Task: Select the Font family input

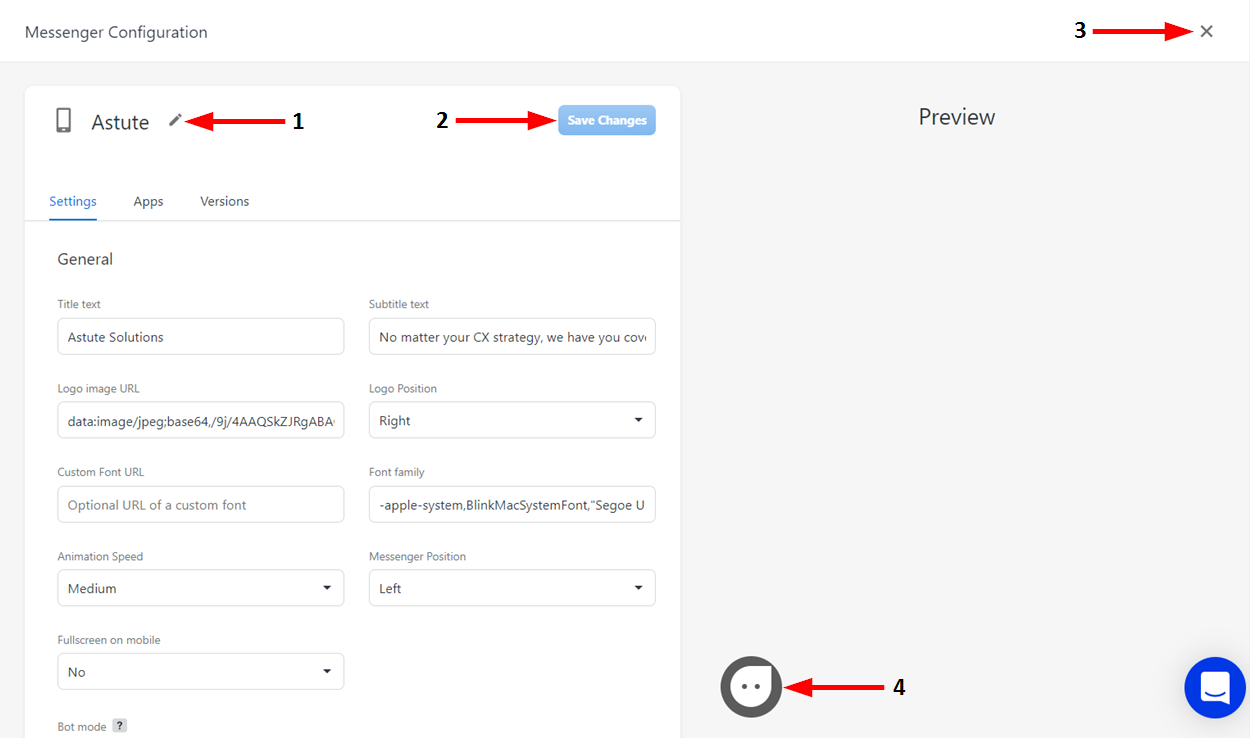Action: [512, 505]
